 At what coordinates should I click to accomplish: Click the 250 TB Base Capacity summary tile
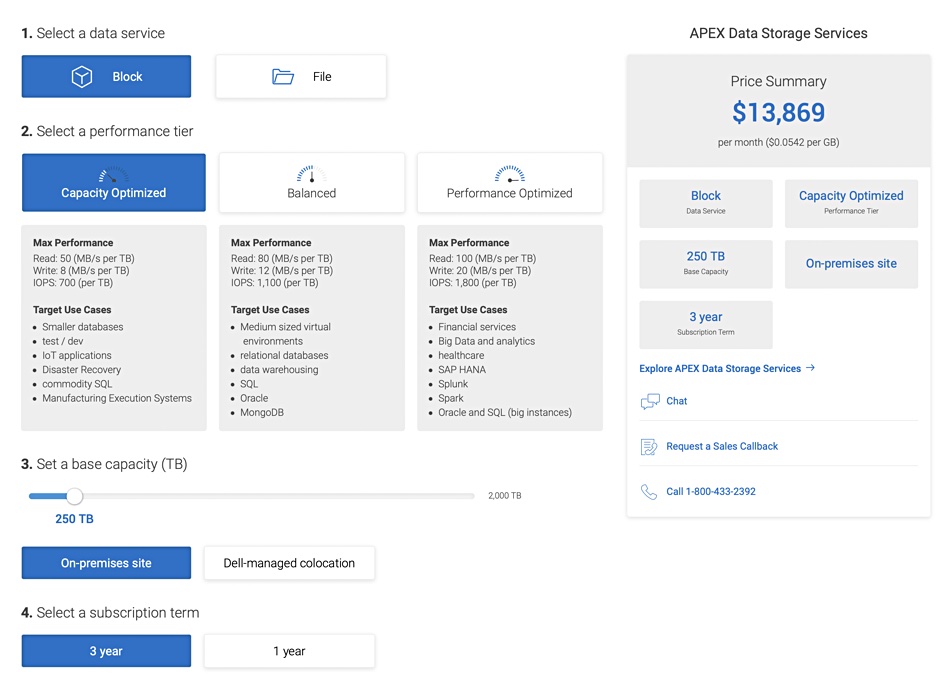coord(705,263)
